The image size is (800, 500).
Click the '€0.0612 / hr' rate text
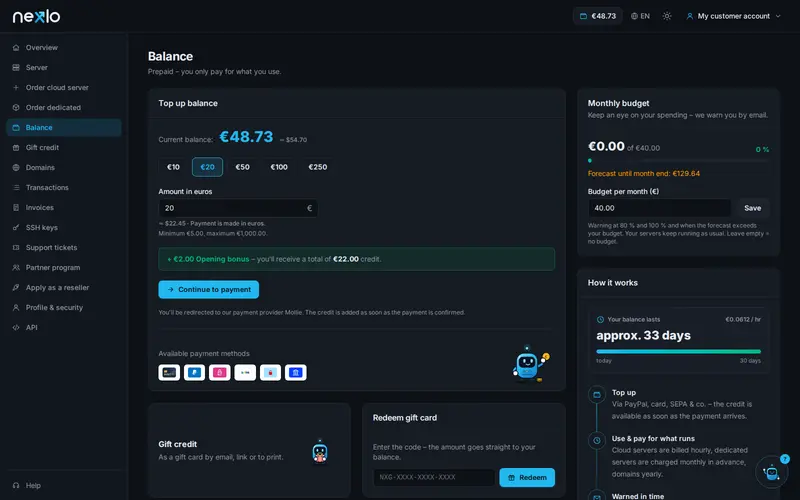click(743, 319)
